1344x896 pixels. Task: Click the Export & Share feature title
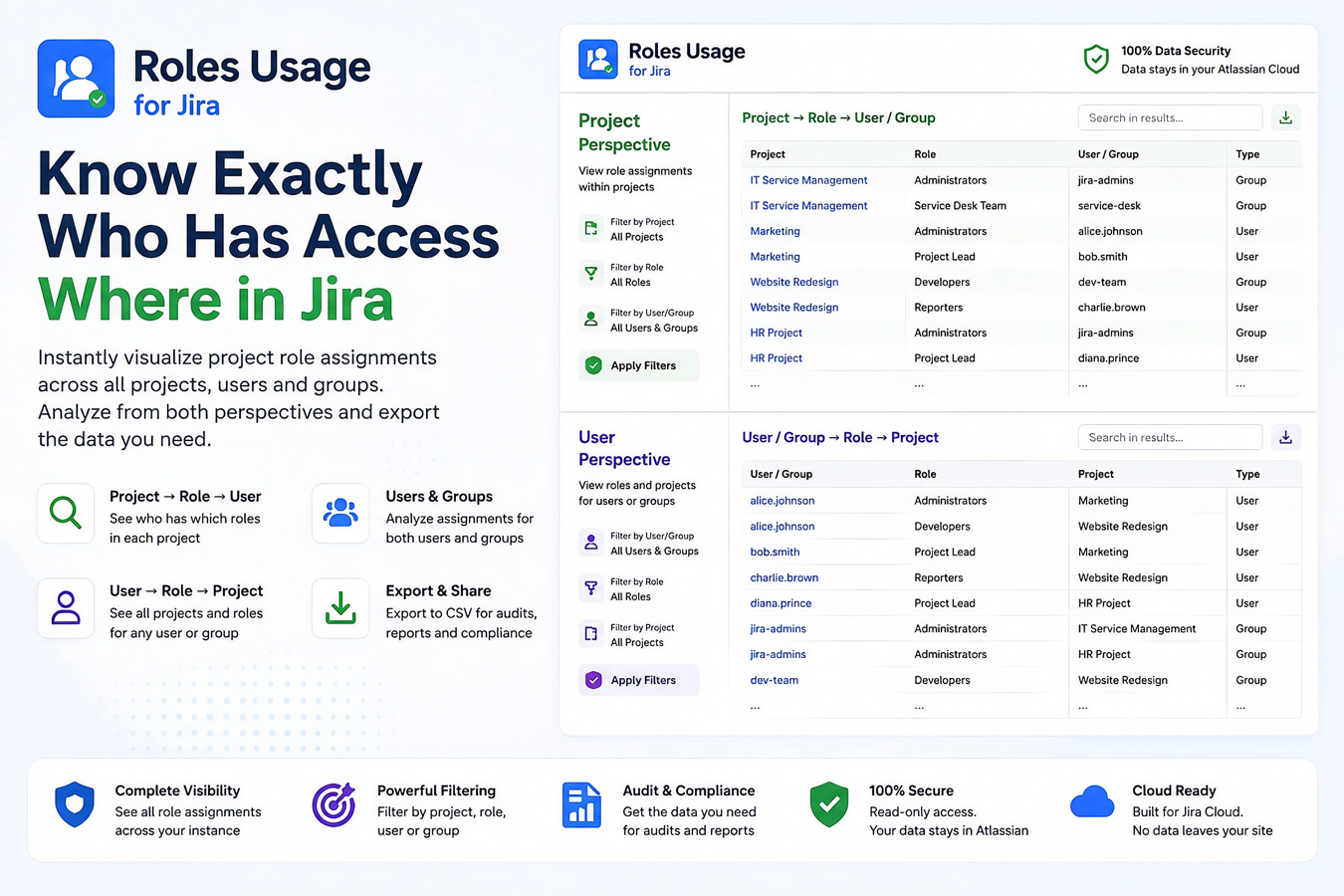(438, 590)
